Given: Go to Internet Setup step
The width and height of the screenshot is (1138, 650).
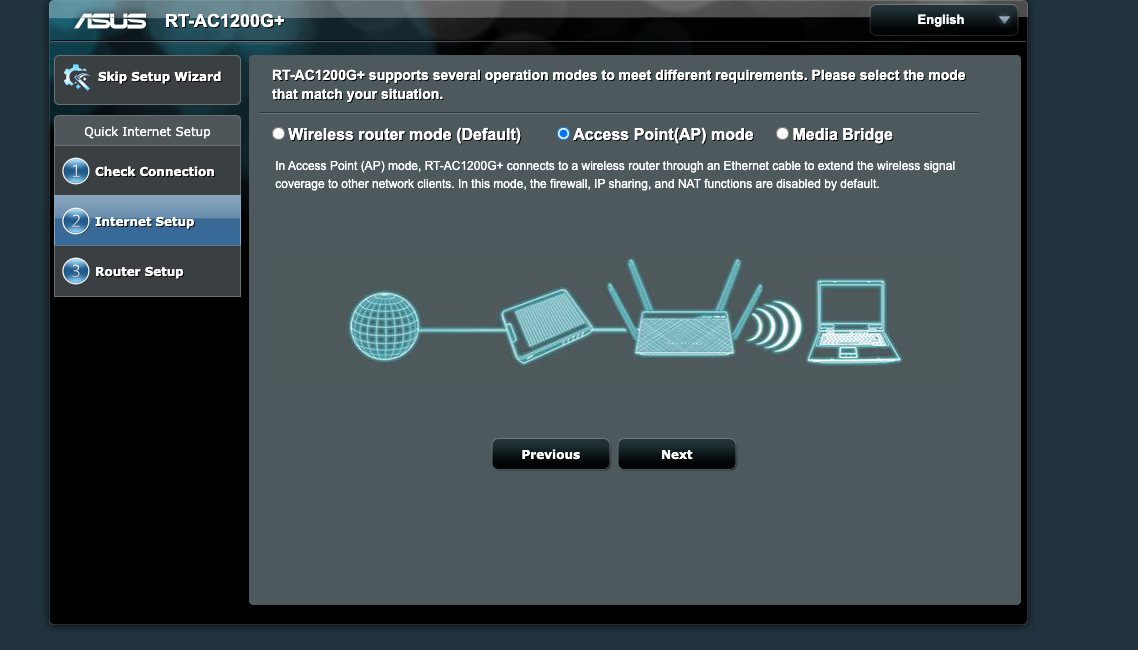Looking at the screenshot, I should coord(147,221).
